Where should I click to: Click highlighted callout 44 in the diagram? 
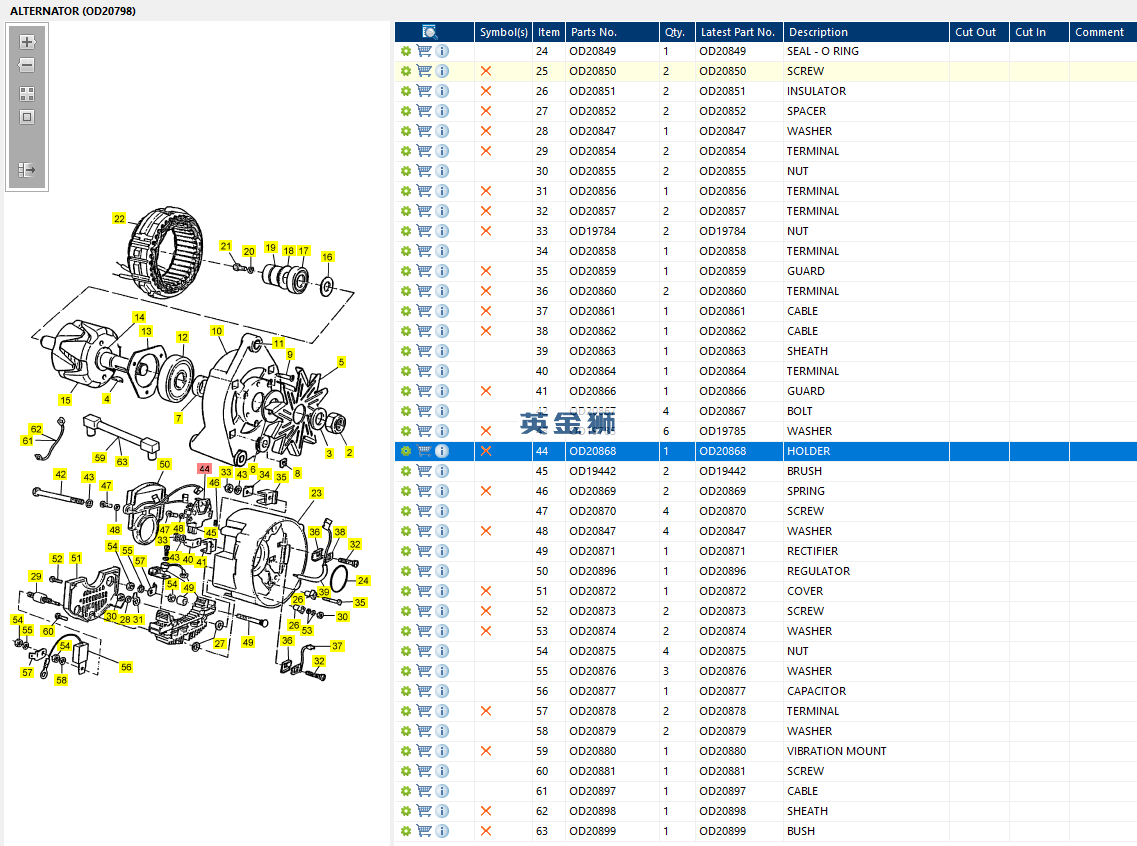tap(204, 468)
